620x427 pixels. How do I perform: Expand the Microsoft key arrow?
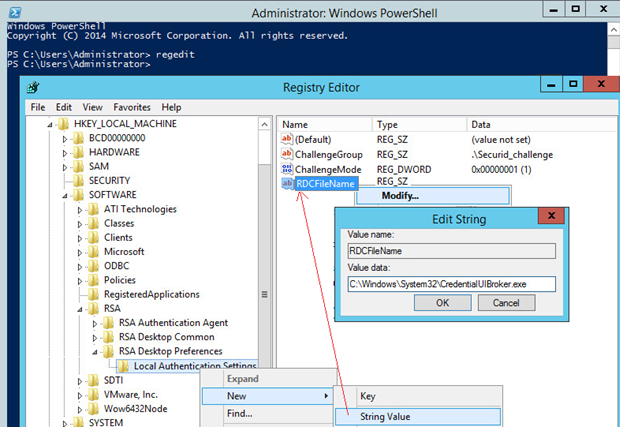pos(80,252)
